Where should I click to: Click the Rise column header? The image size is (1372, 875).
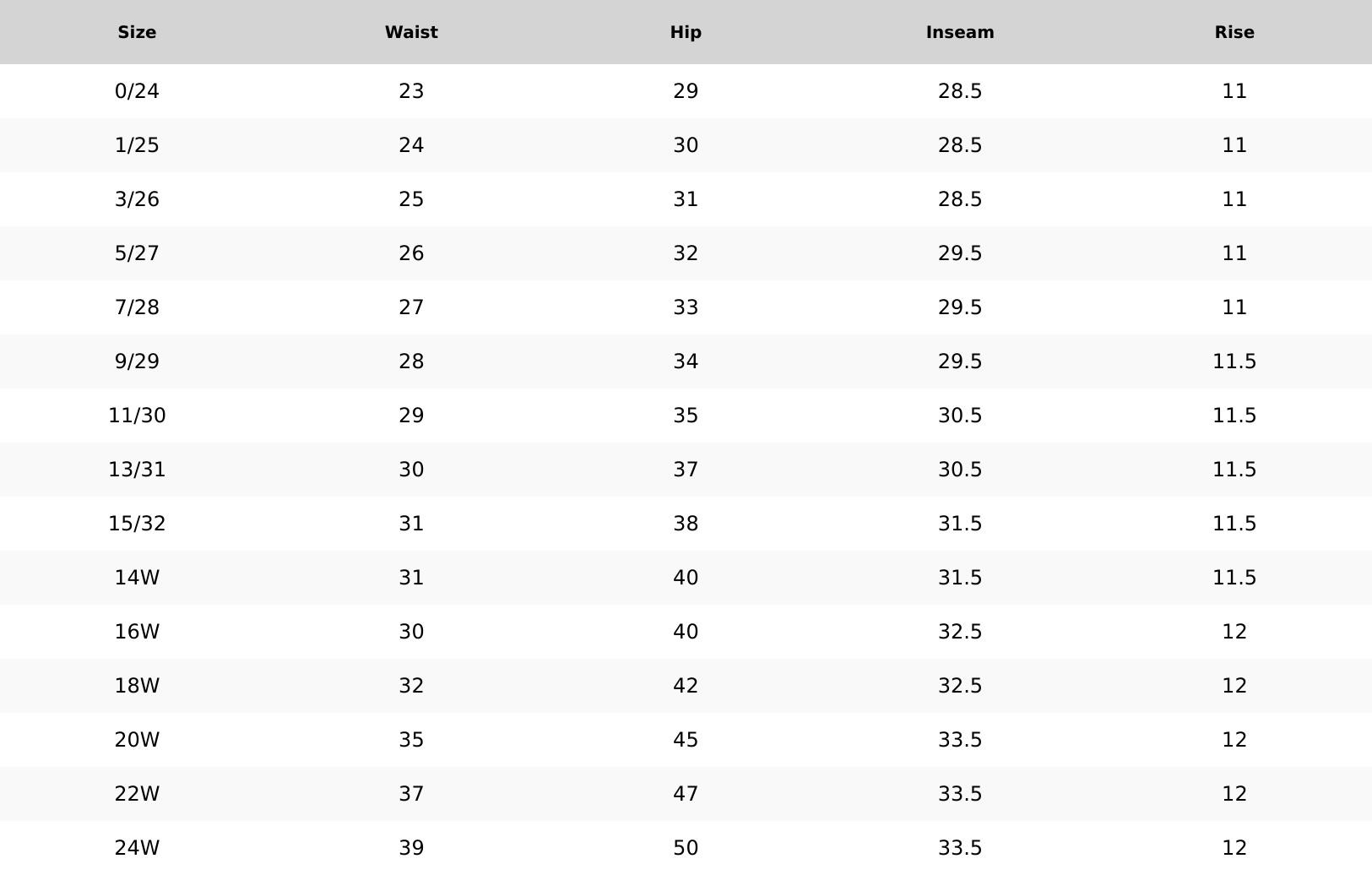(1234, 32)
